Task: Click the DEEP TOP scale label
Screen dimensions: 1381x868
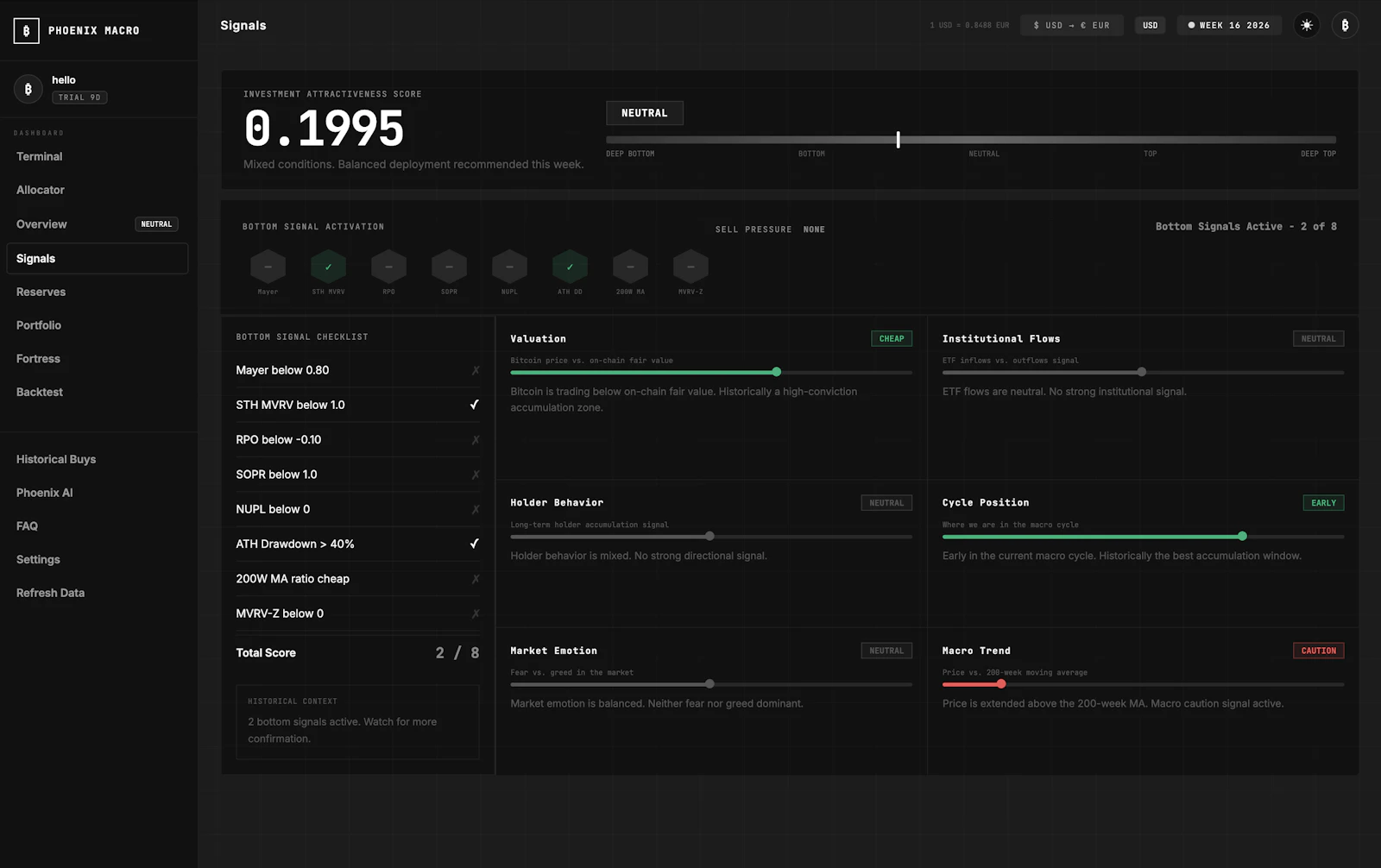Action: tap(1318, 154)
